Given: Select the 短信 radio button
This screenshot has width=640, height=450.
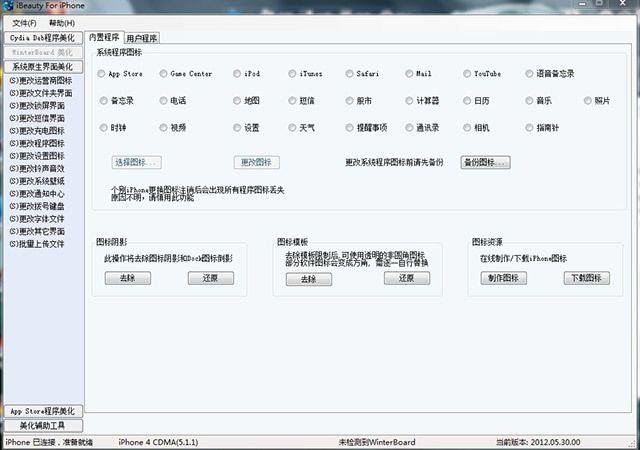Looking at the screenshot, I should (x=292, y=100).
